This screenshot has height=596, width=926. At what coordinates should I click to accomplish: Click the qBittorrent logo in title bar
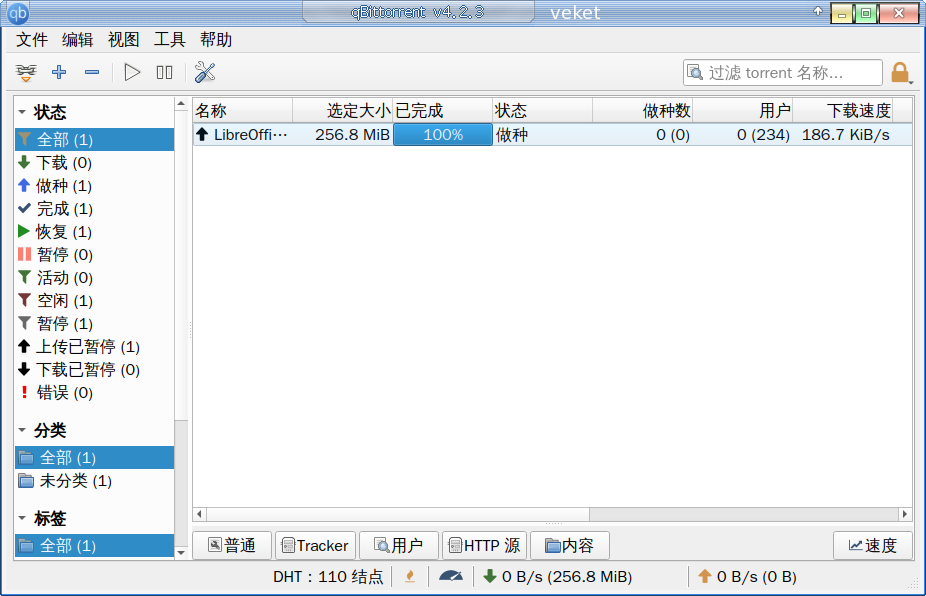click(17, 12)
